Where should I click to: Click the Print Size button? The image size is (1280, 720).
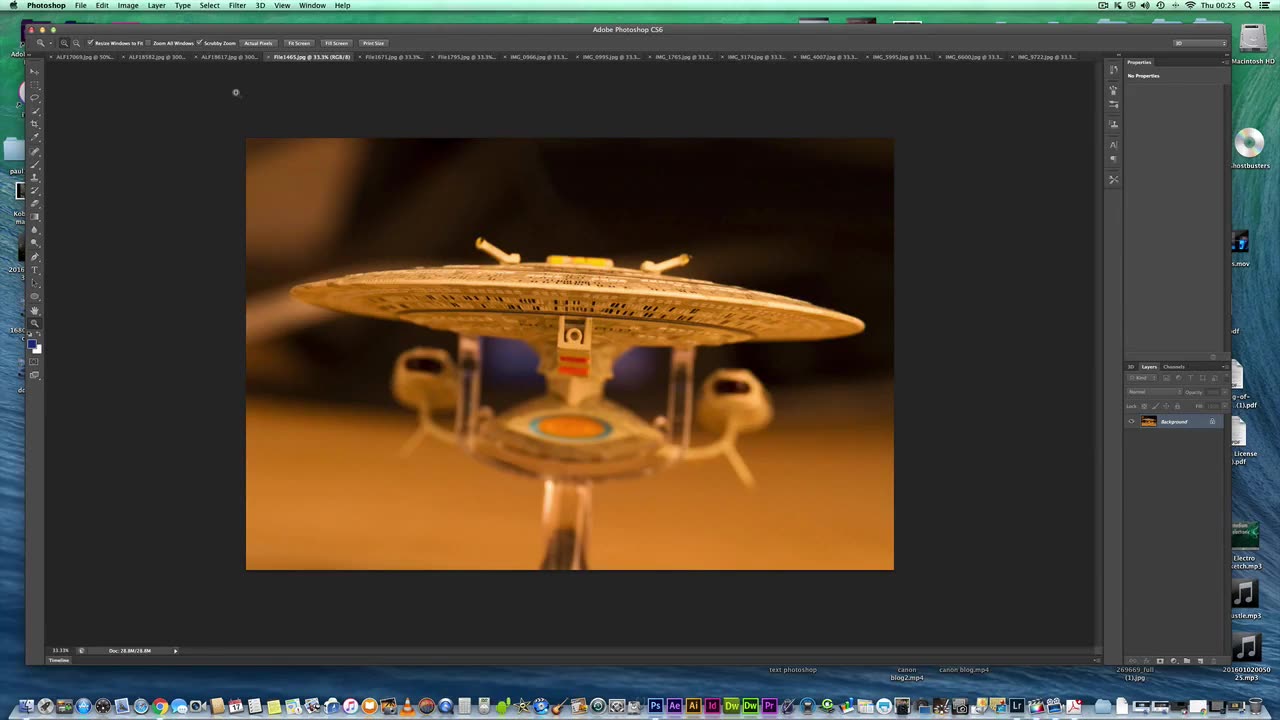click(373, 43)
